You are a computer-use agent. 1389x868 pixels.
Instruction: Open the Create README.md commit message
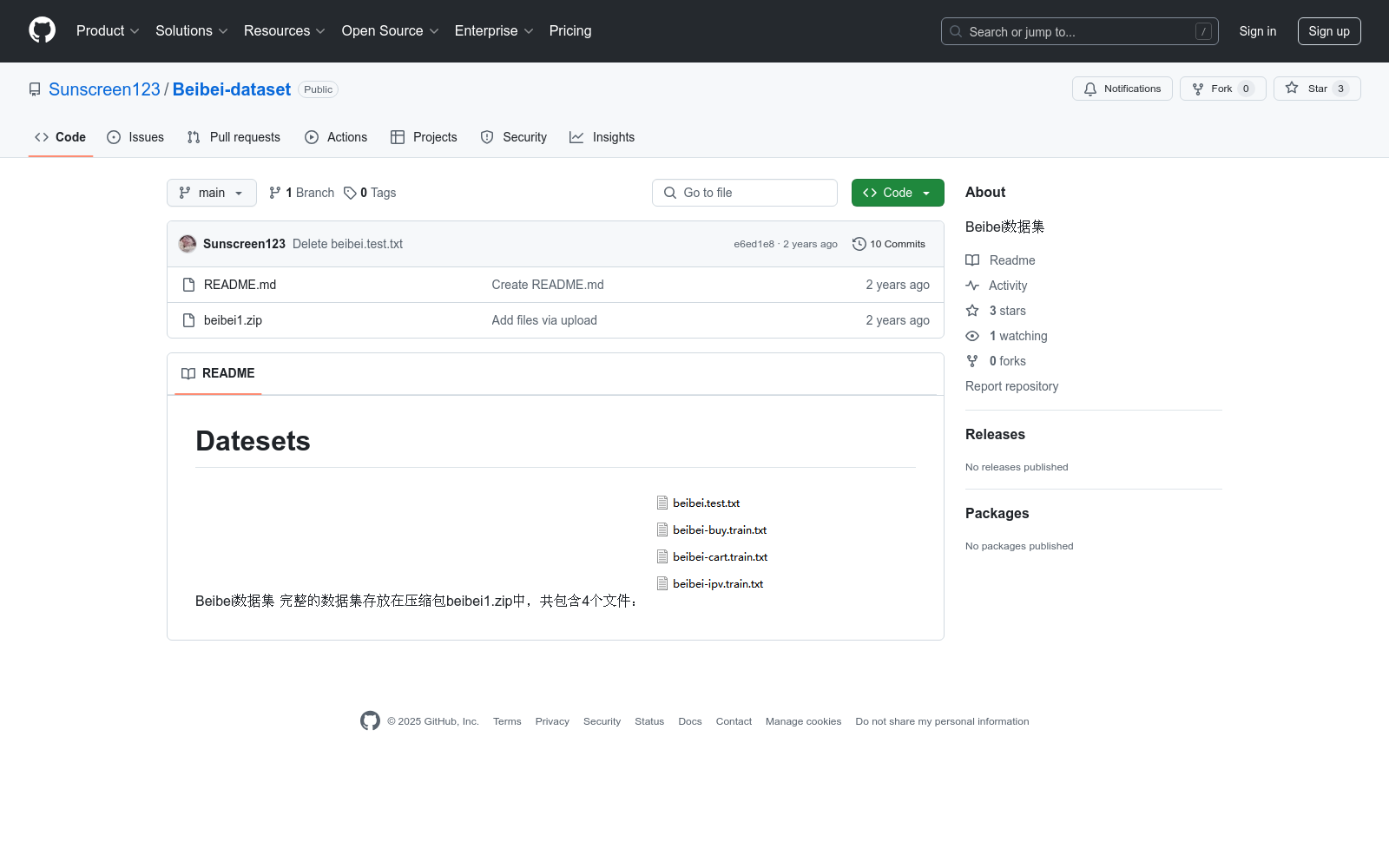coord(548,285)
